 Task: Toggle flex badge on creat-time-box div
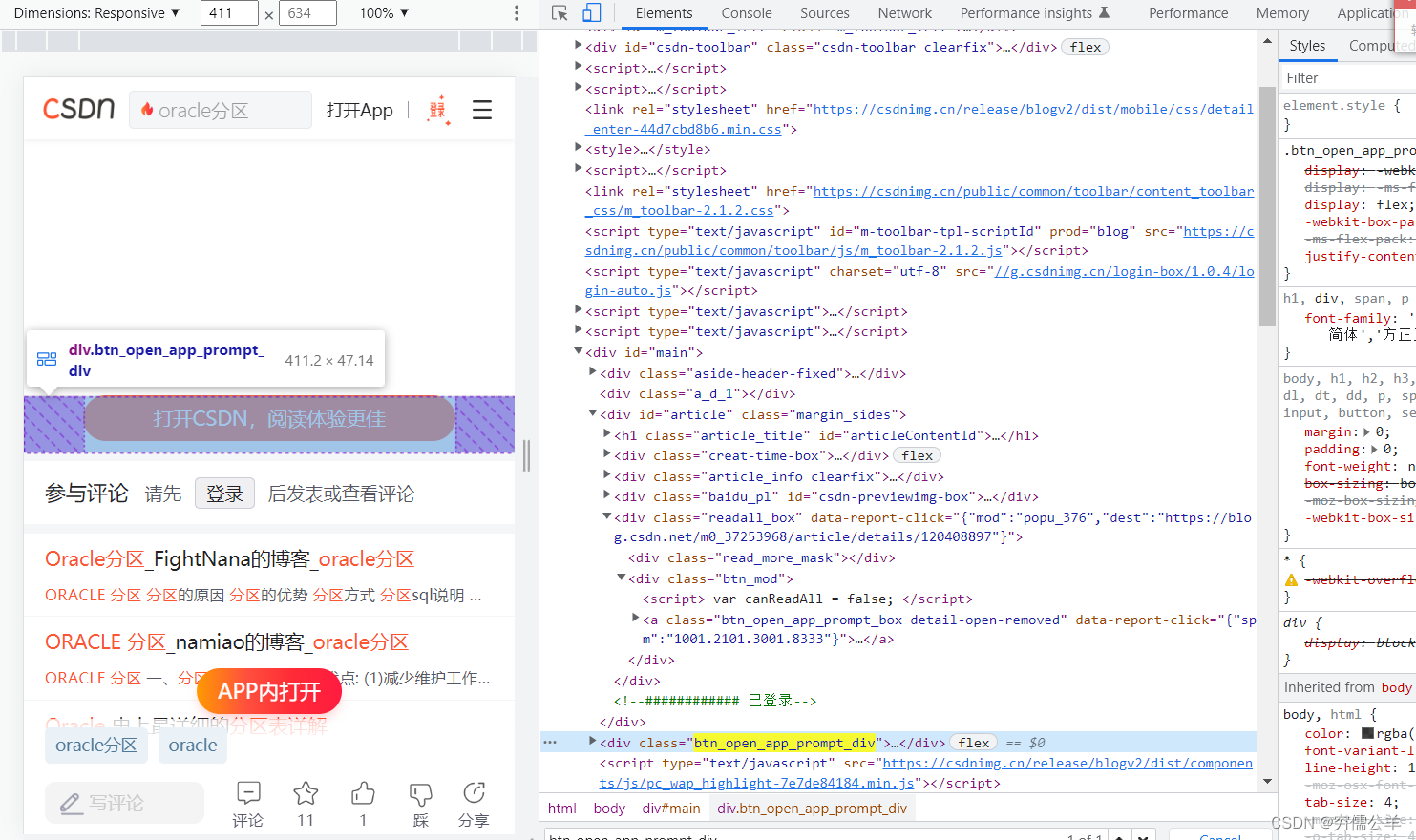tap(918, 455)
